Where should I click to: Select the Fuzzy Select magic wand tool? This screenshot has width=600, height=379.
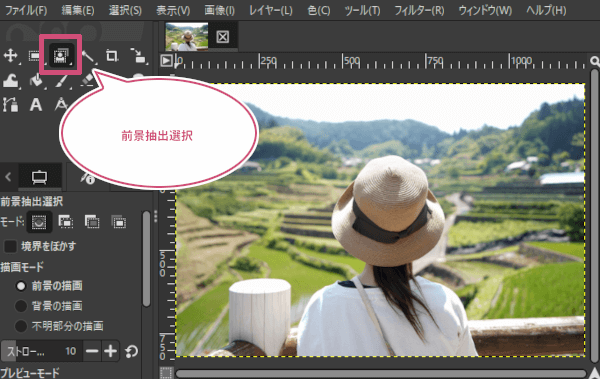[x=88, y=57]
